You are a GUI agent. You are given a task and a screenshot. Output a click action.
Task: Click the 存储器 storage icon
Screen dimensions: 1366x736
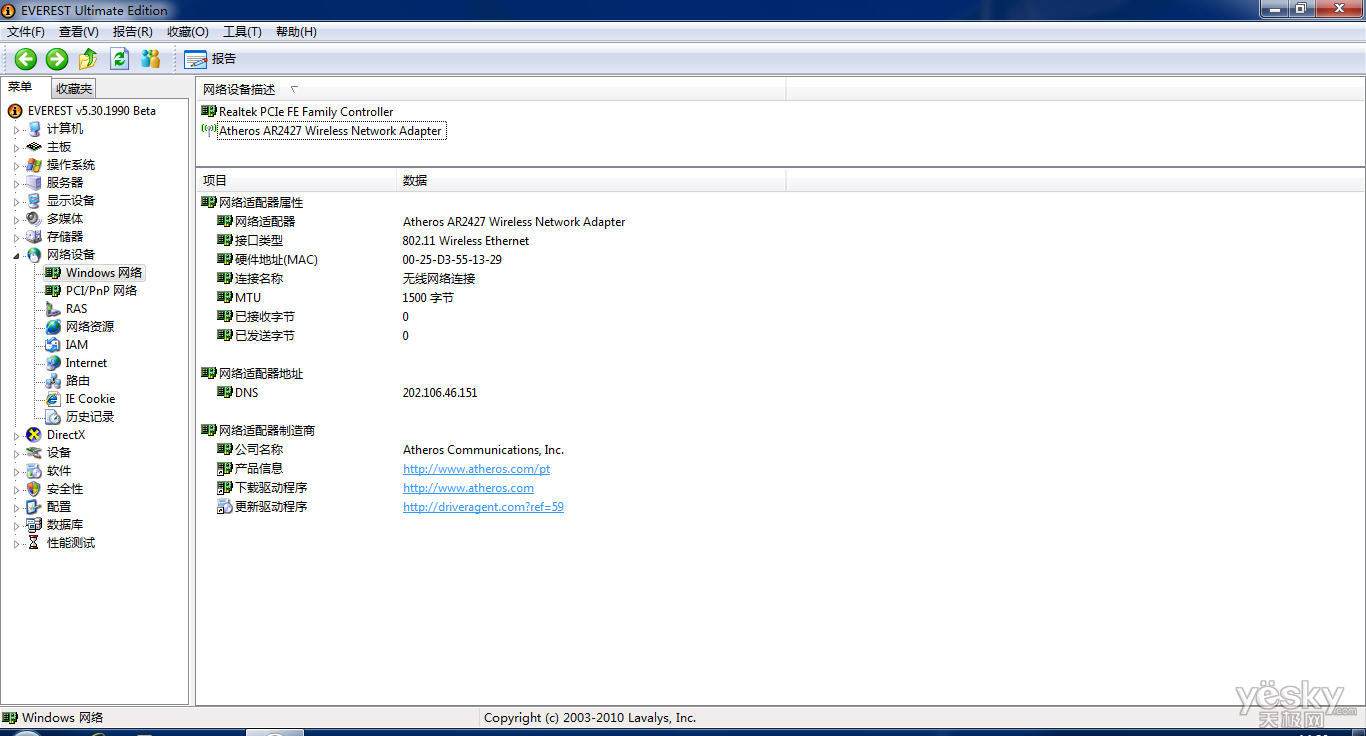point(34,237)
